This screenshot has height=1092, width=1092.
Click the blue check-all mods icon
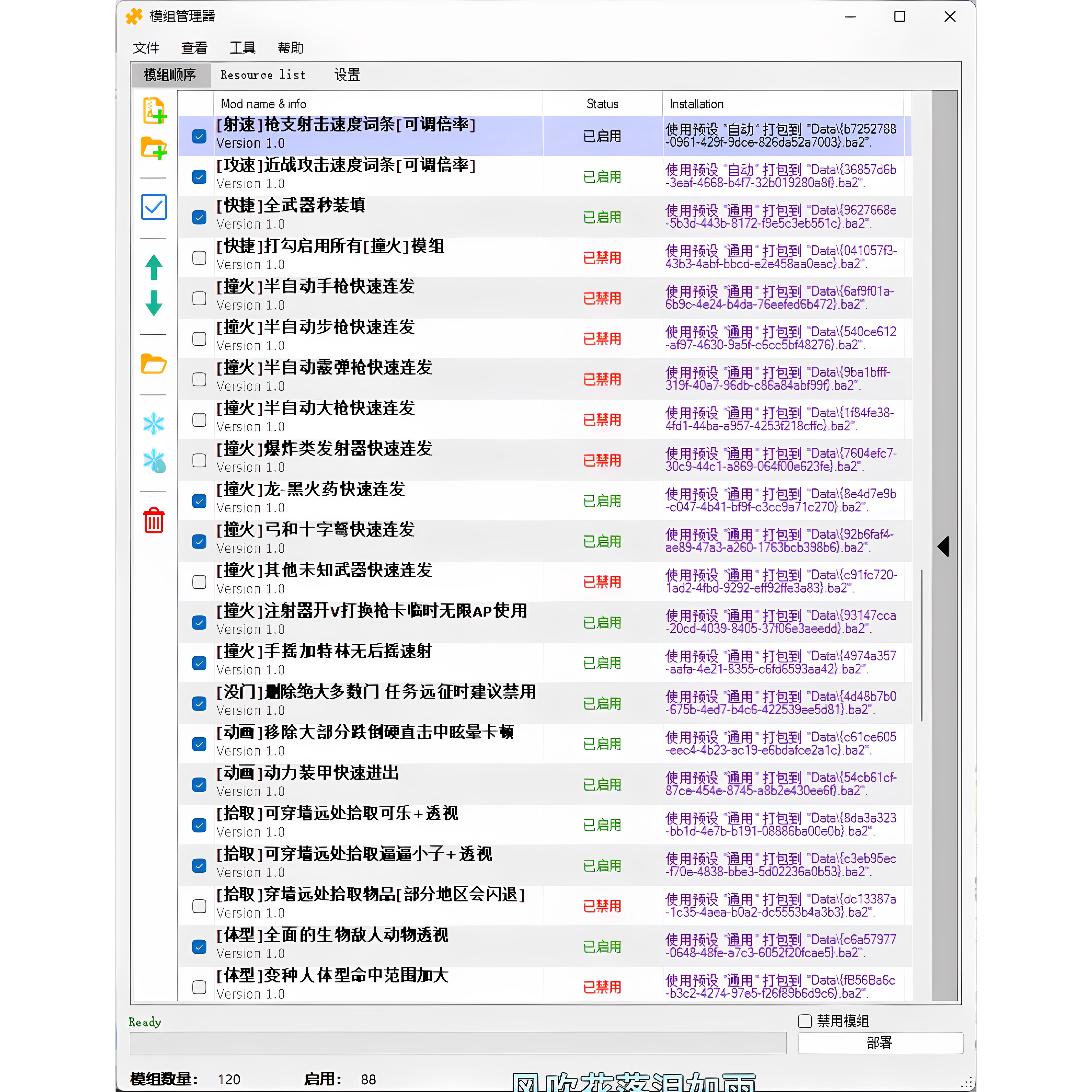[x=154, y=207]
